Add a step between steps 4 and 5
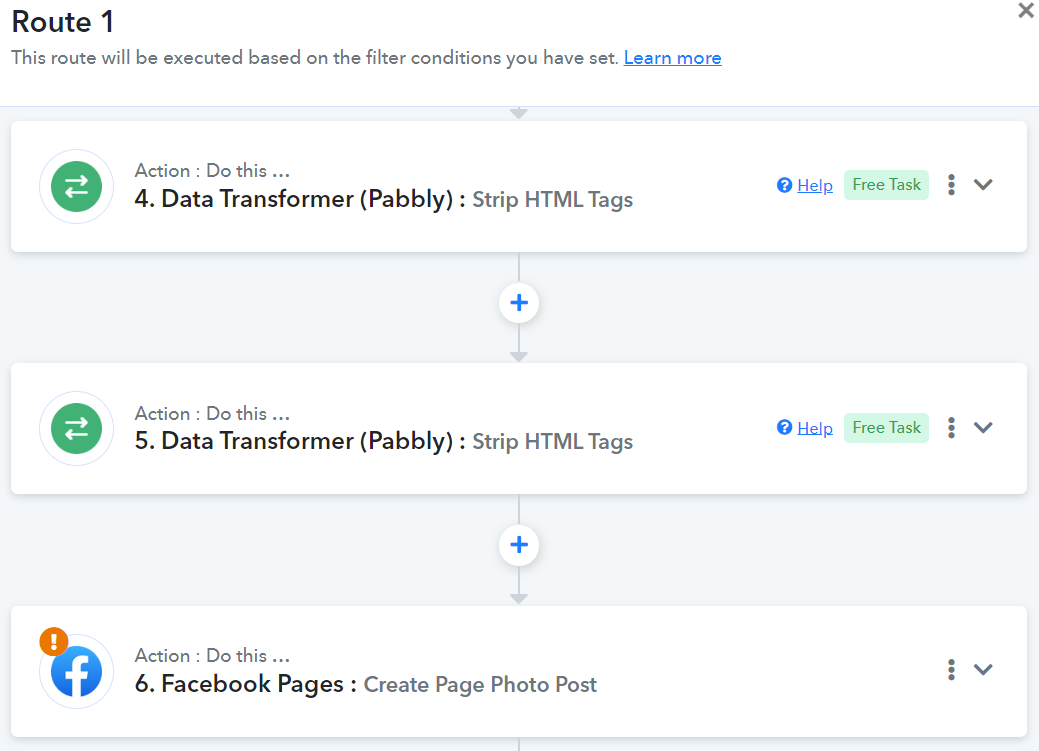This screenshot has width=1039, height=751. pyautogui.click(x=519, y=303)
